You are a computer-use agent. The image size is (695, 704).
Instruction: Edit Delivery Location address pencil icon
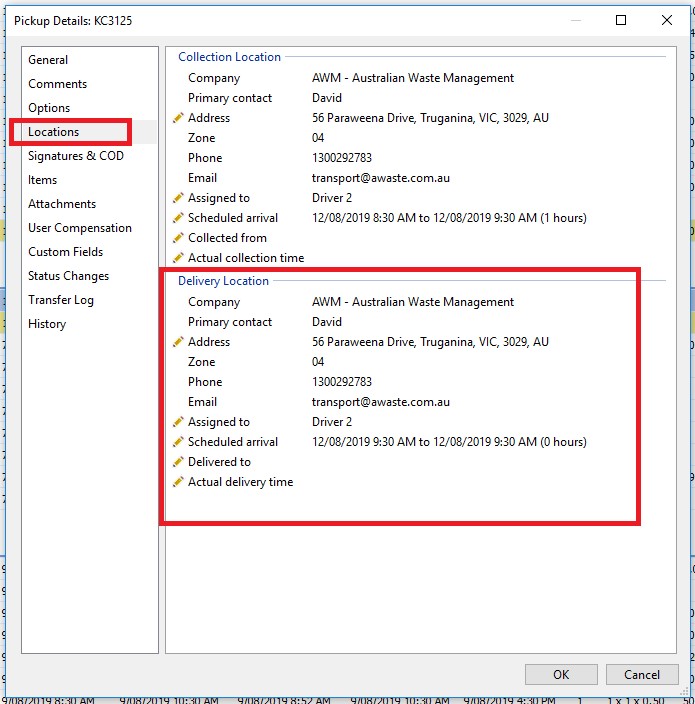[178, 342]
